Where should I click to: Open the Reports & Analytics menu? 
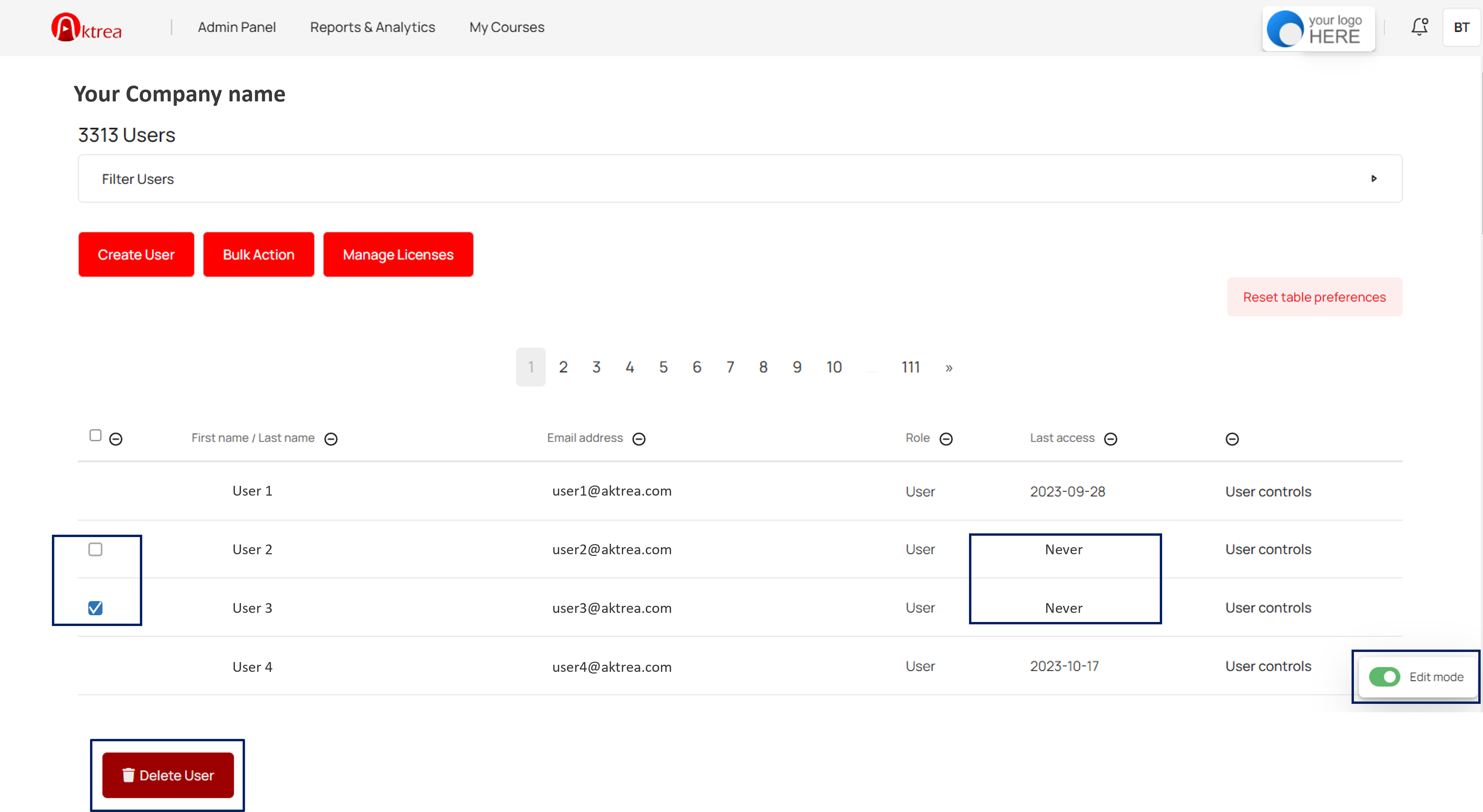pyautogui.click(x=372, y=27)
